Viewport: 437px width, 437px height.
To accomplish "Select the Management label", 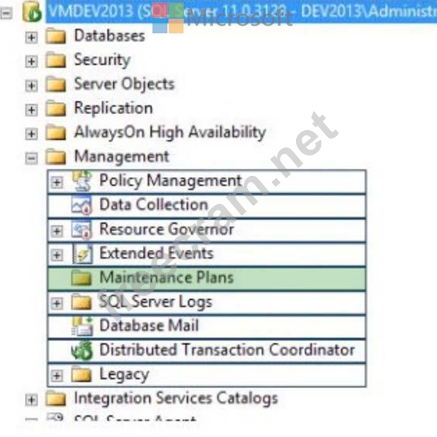I will (122, 157).
